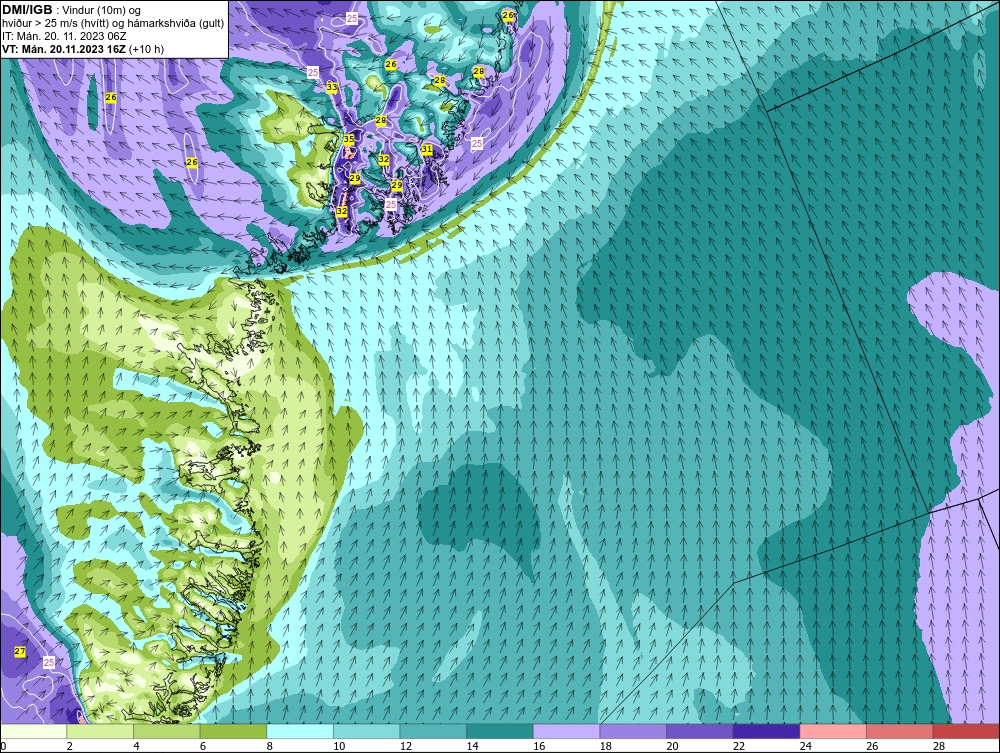Click the 8–10 m/s pale cyan legend swatch
The height and width of the screenshot is (753, 1000).
tap(300, 731)
